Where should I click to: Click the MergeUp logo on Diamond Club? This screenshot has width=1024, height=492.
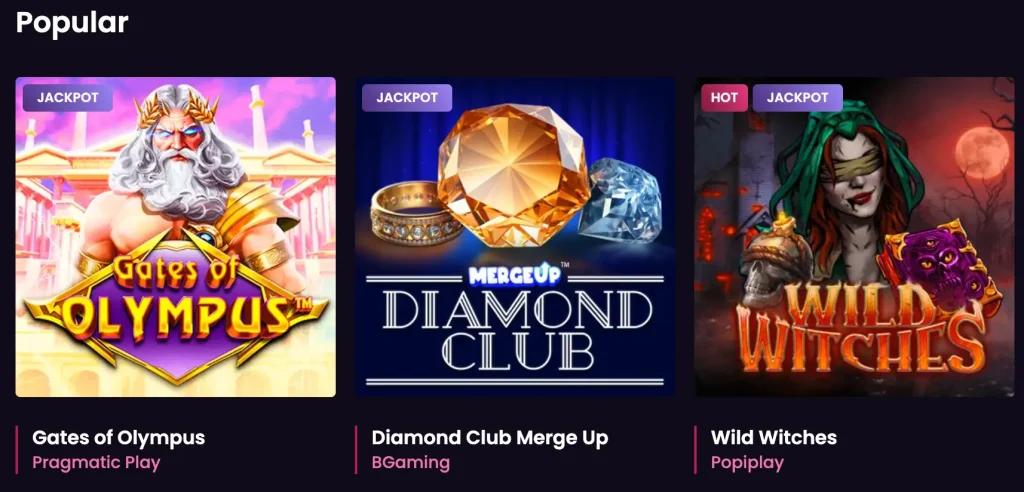tap(515, 274)
